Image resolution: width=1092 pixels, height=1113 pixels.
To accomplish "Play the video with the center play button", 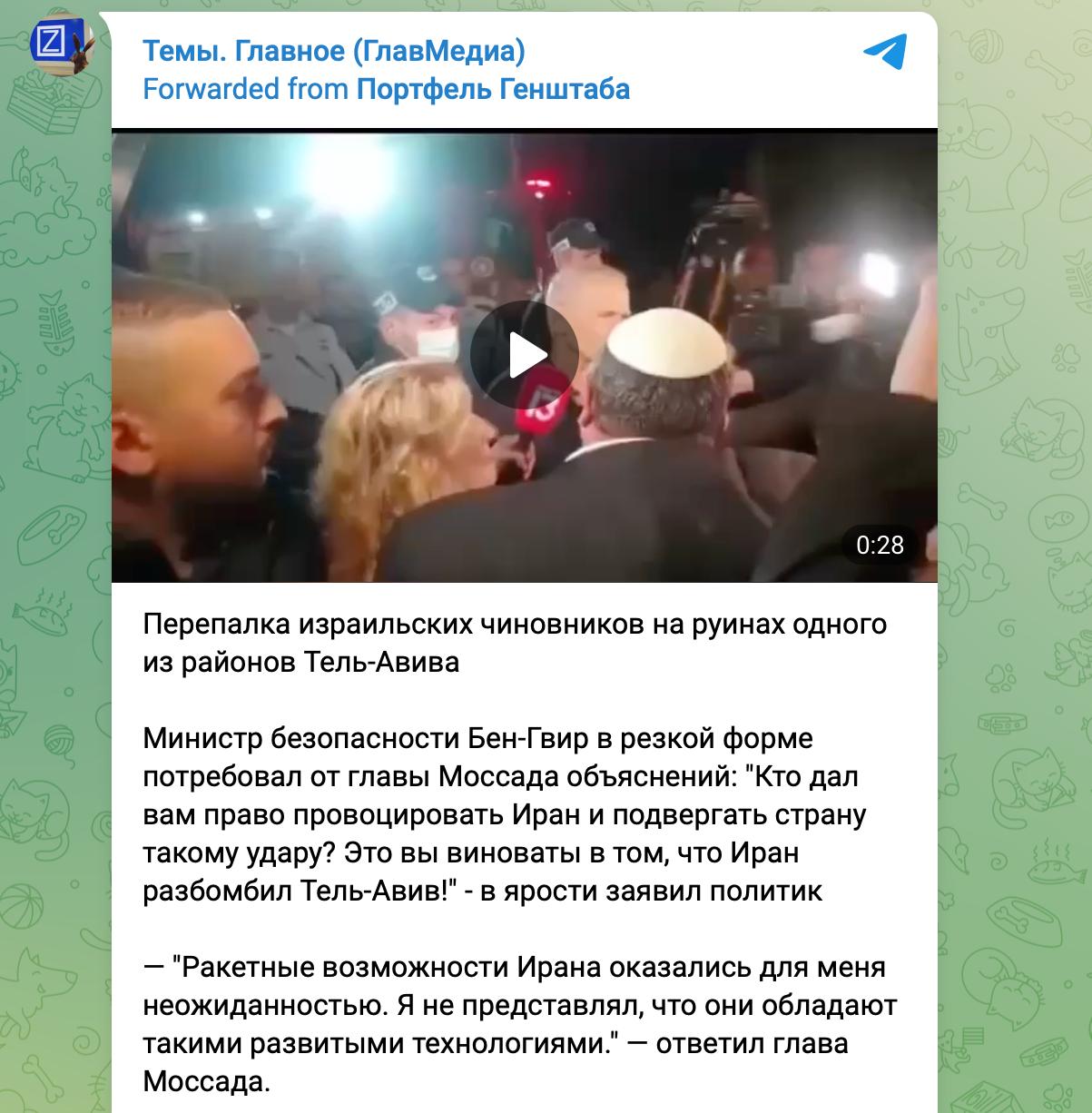I will click(x=525, y=354).
